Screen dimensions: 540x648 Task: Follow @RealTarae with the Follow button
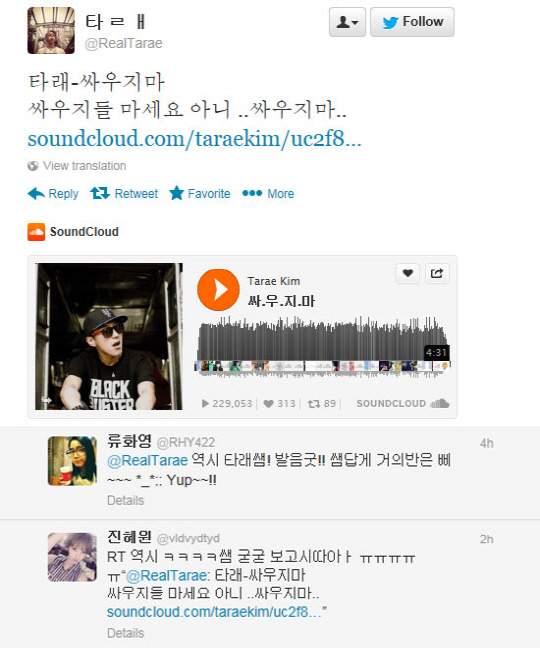click(x=412, y=22)
